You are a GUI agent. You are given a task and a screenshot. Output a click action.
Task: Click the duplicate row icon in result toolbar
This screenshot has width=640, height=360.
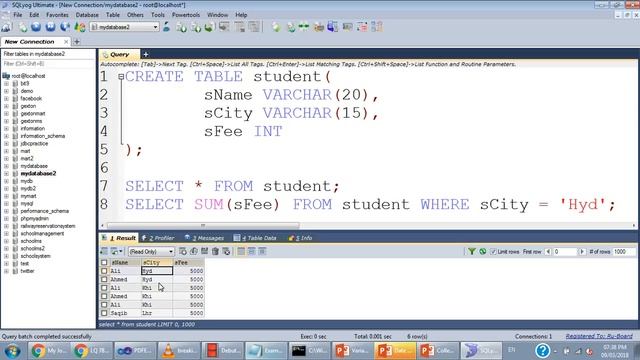pyautogui.click(x=194, y=251)
